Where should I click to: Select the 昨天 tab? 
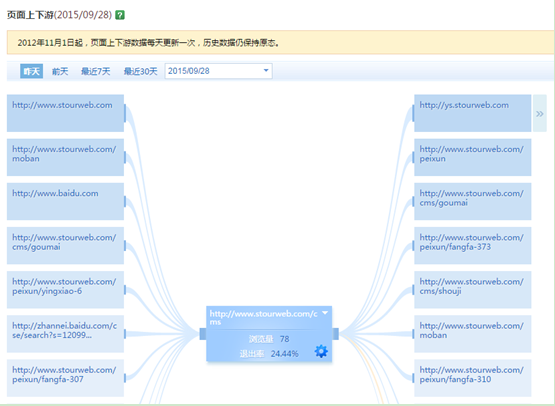32,71
